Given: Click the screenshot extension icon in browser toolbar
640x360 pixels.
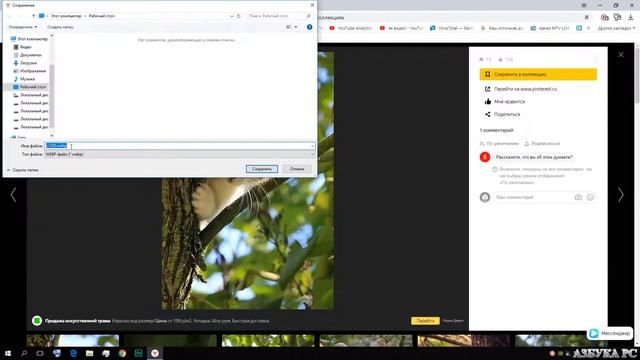Looking at the screenshot, I should point(604,17).
